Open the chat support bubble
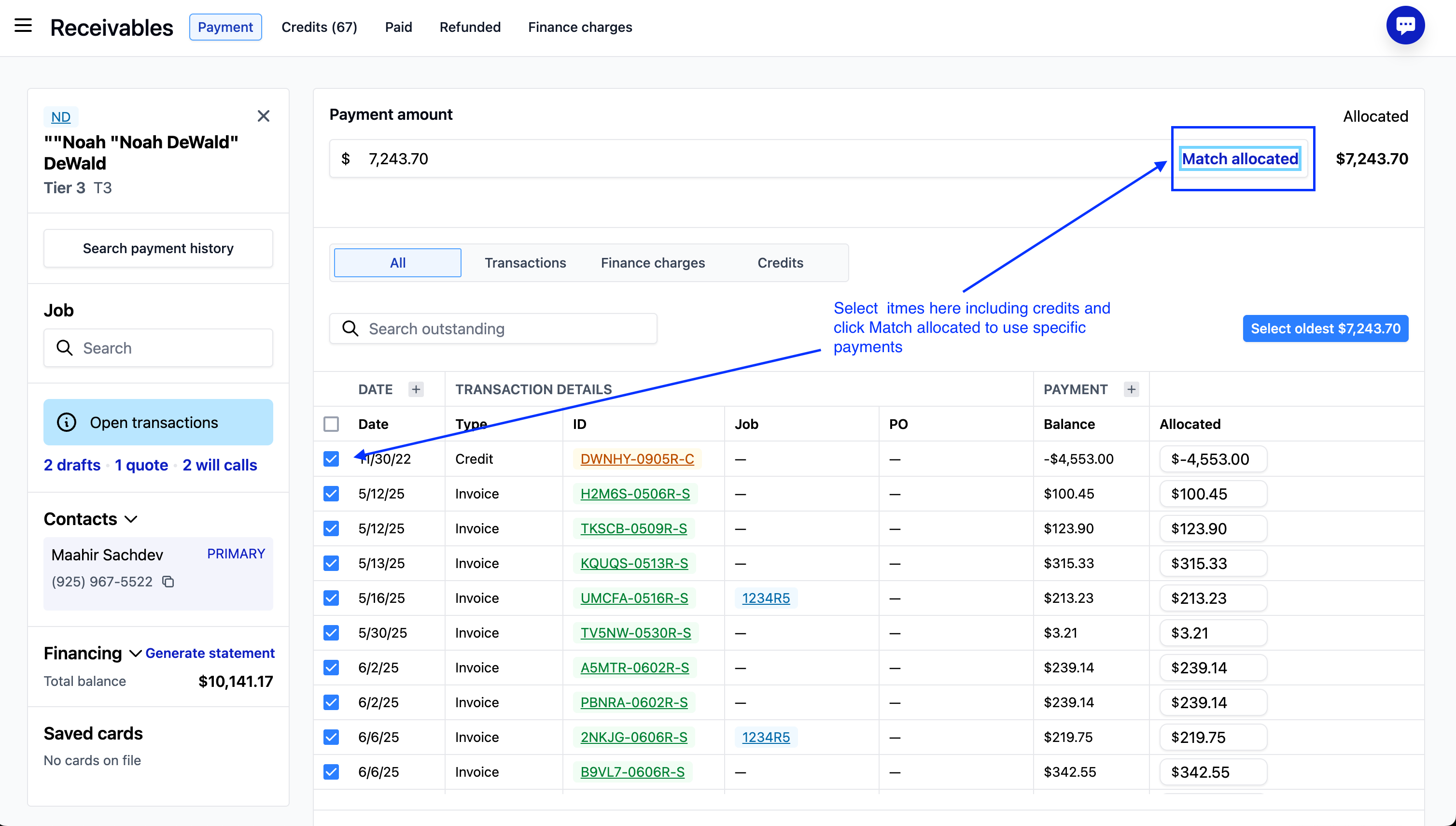 [1405, 26]
